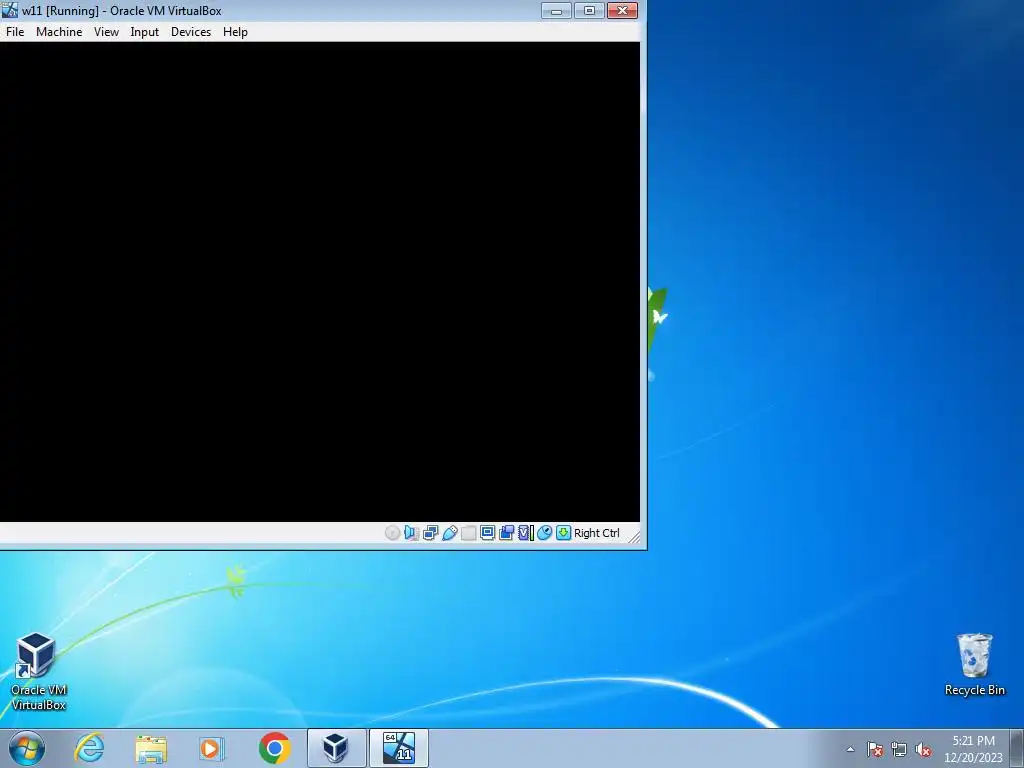Image resolution: width=1024 pixels, height=768 pixels.
Task: Click the muted volume tray icon
Action: pos(923,749)
